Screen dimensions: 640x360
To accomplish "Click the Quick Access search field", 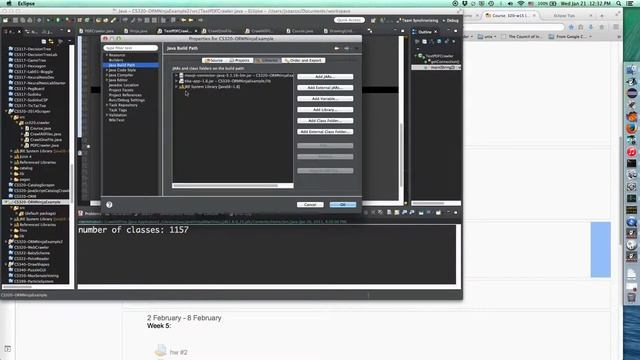I will pos(349,20).
